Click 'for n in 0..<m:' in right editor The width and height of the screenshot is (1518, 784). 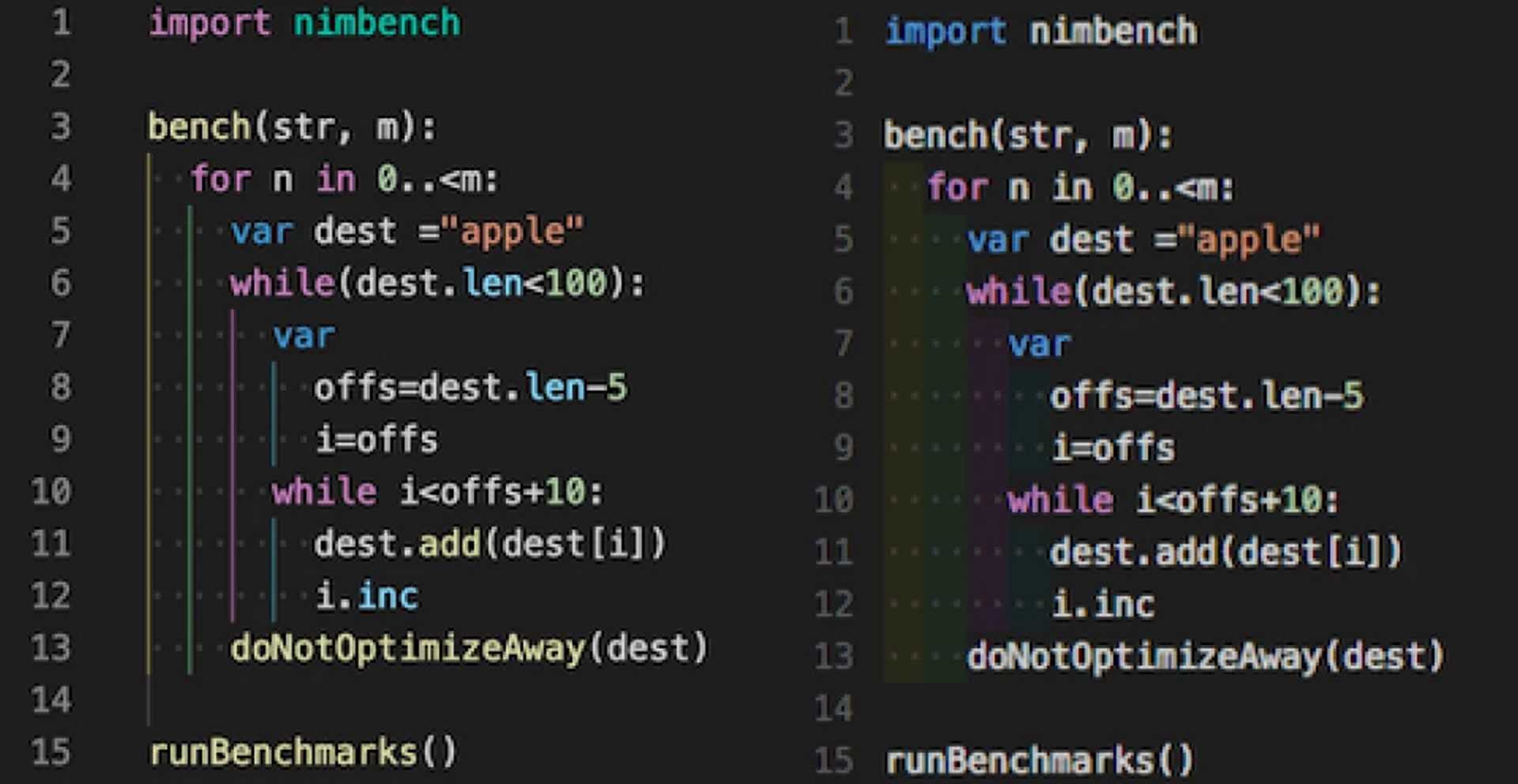[x=1080, y=188]
